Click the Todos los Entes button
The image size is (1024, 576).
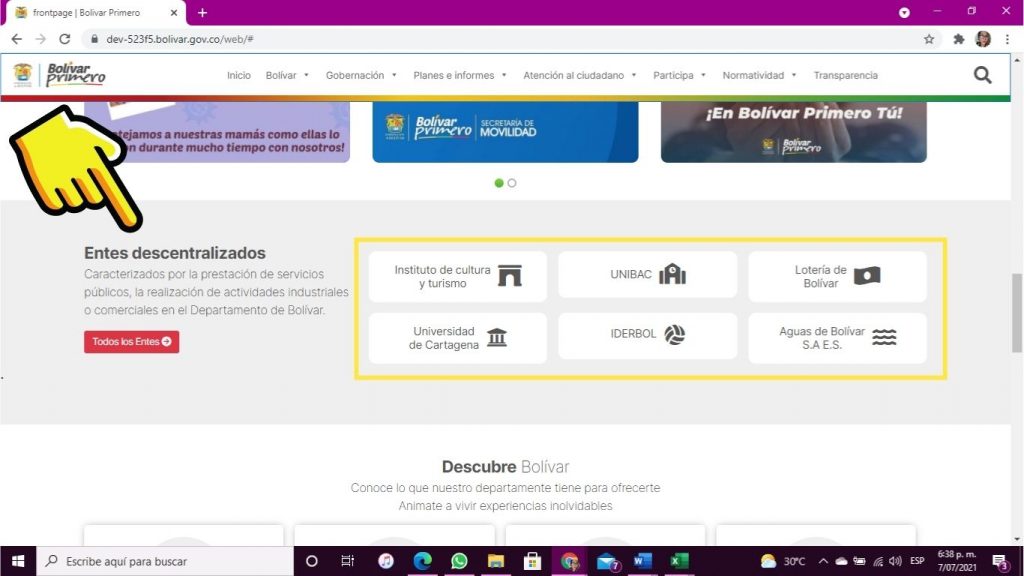click(x=131, y=342)
